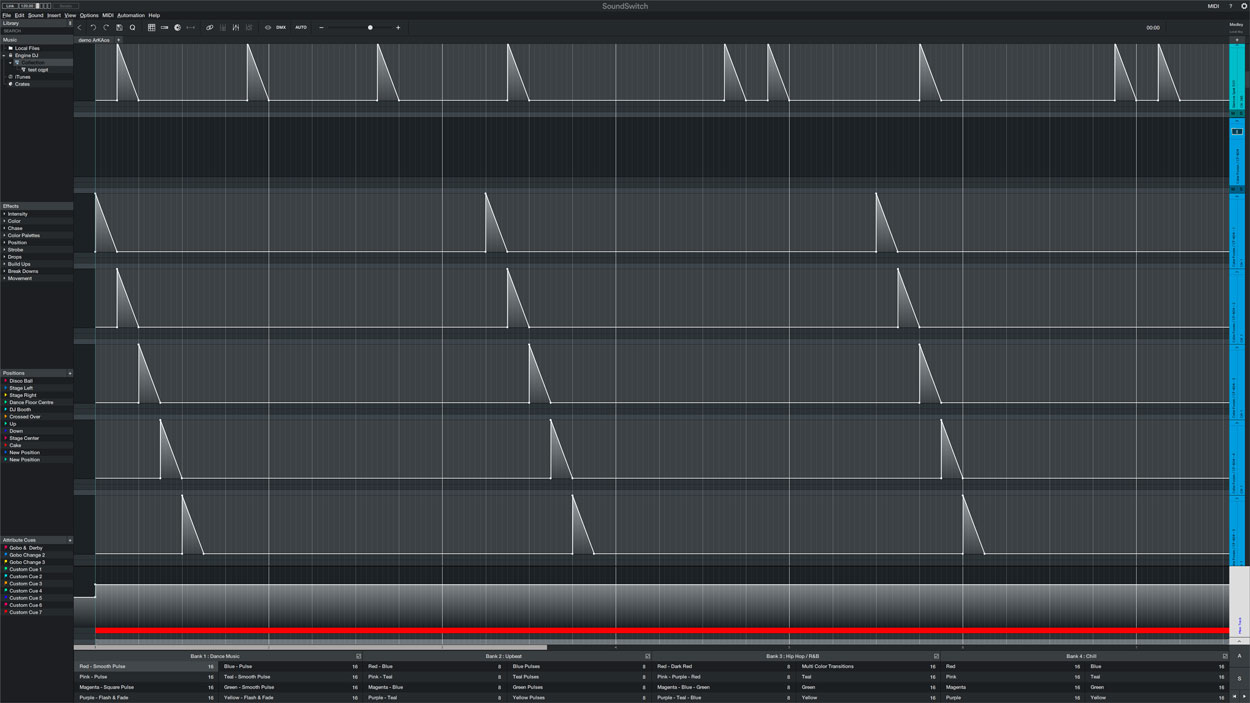Toggle the Bank 3 : Hip Hop / R&B checkbox
1250x703 pixels.
click(x=936, y=657)
